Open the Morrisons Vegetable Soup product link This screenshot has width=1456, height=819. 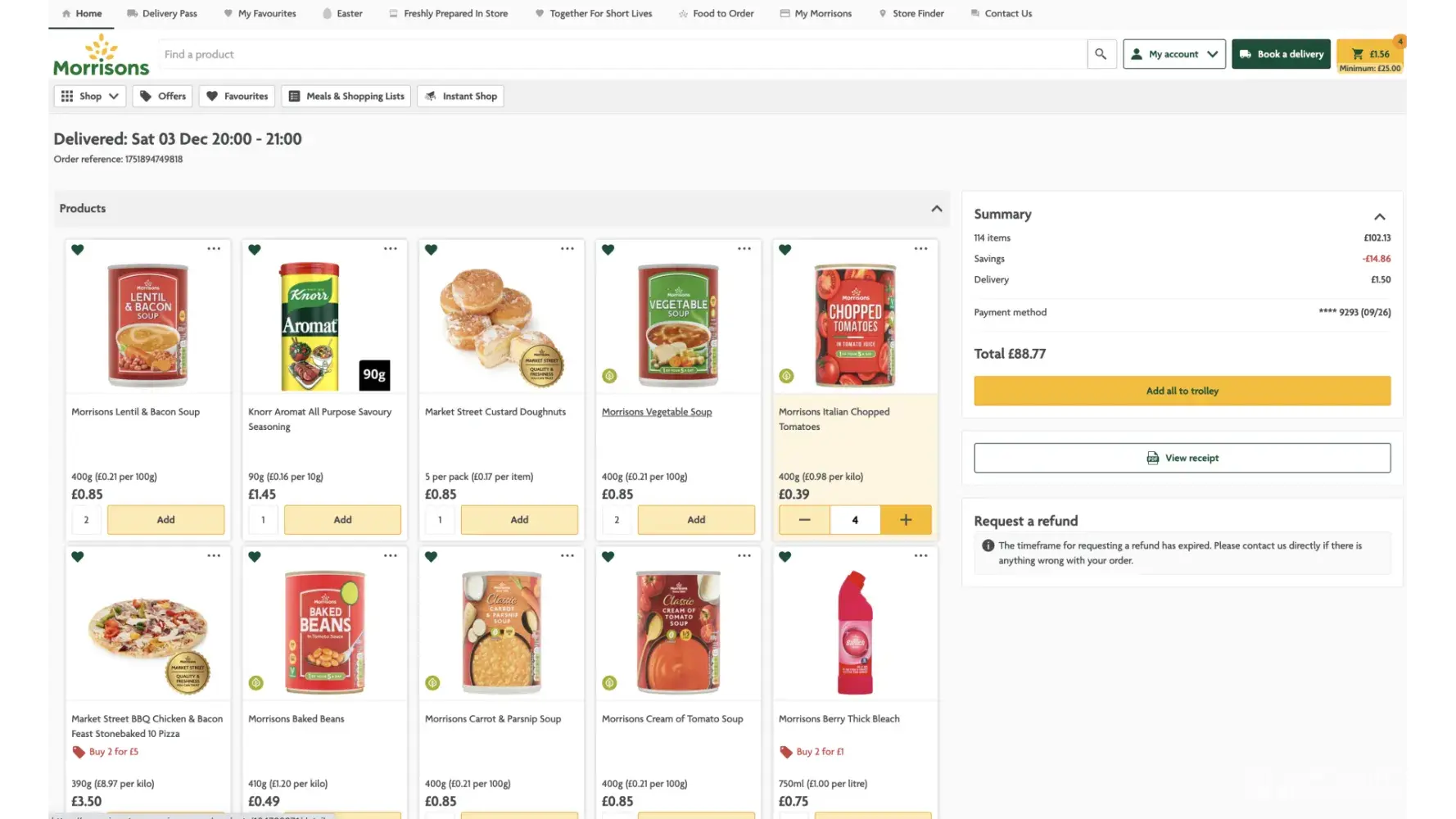(657, 412)
